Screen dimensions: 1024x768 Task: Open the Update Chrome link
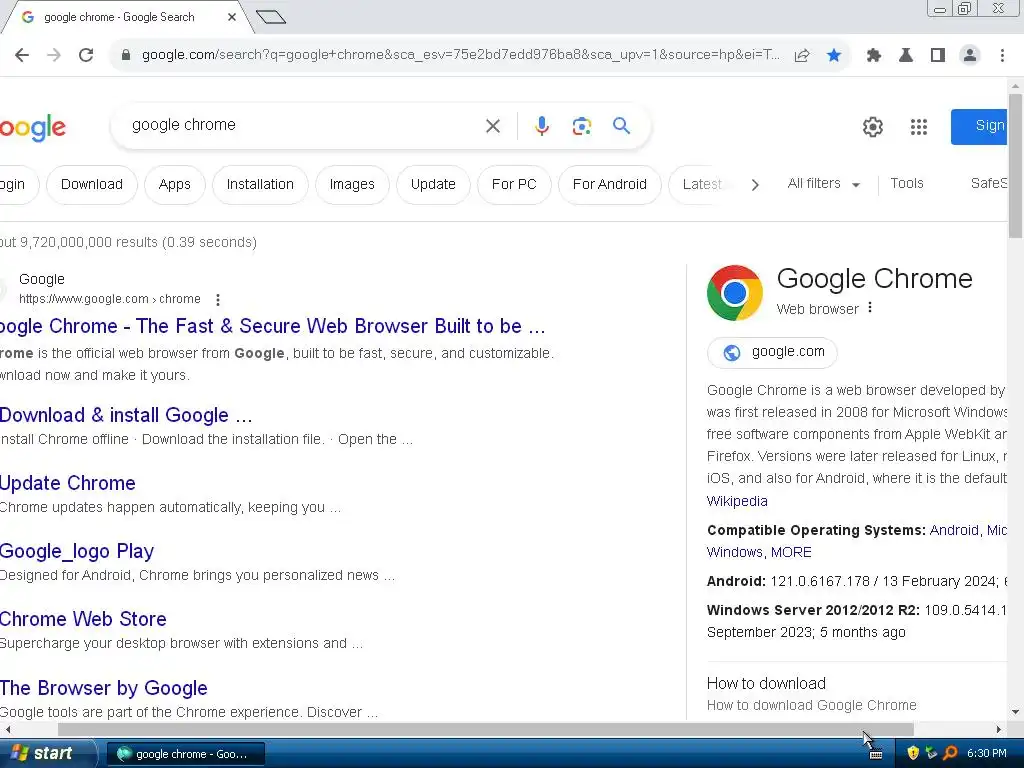coord(68,483)
